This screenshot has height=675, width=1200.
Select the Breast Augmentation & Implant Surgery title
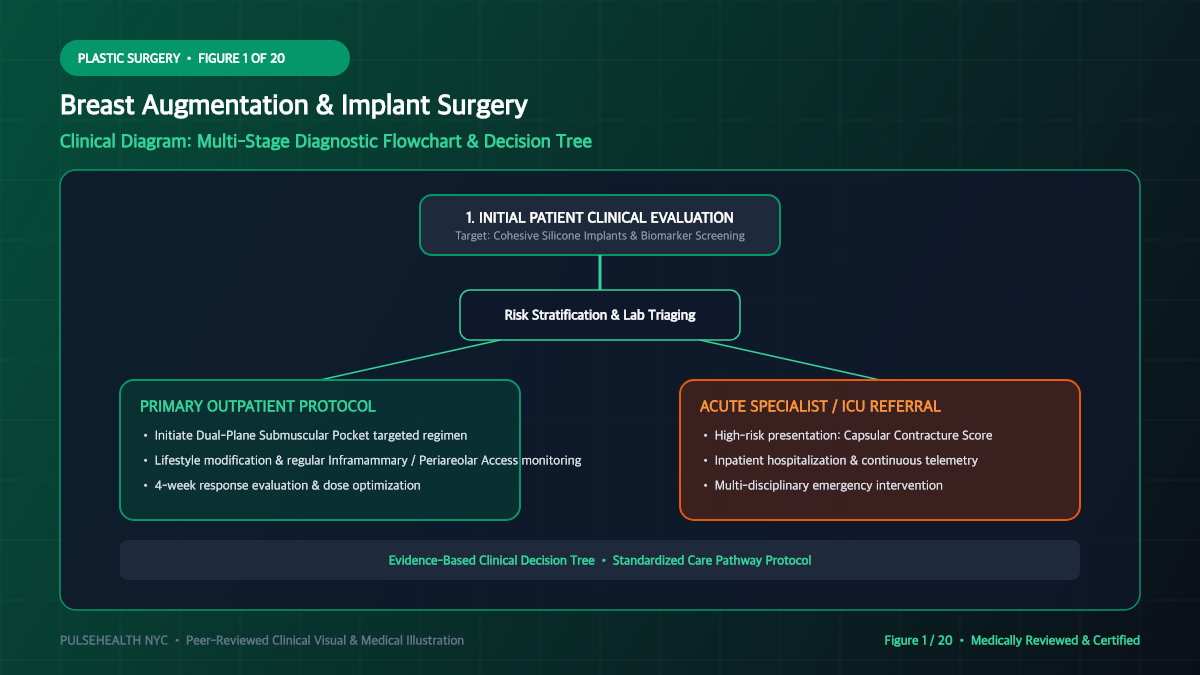[x=294, y=105]
